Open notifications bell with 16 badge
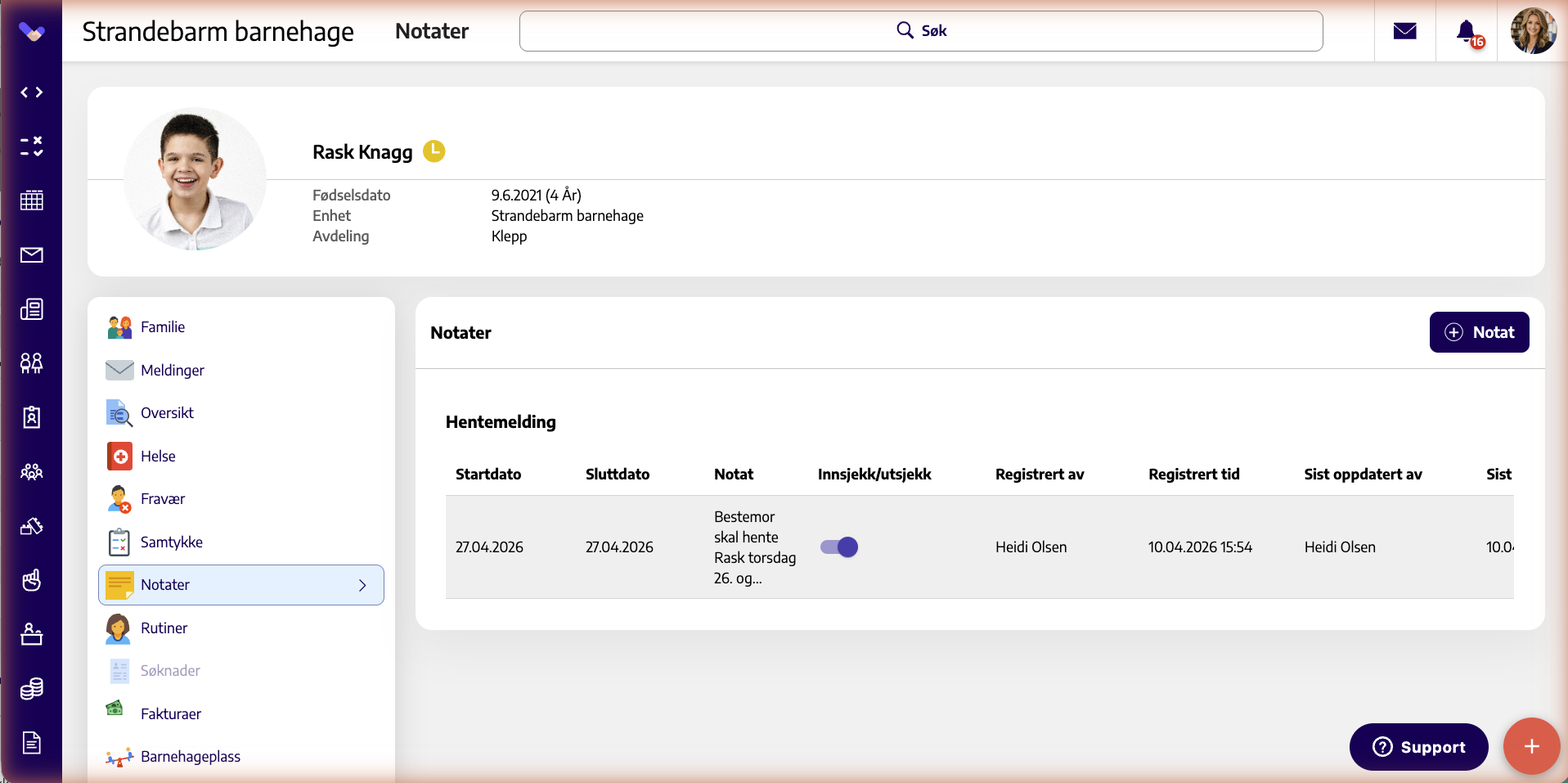The width and height of the screenshot is (1568, 783). (x=1469, y=33)
